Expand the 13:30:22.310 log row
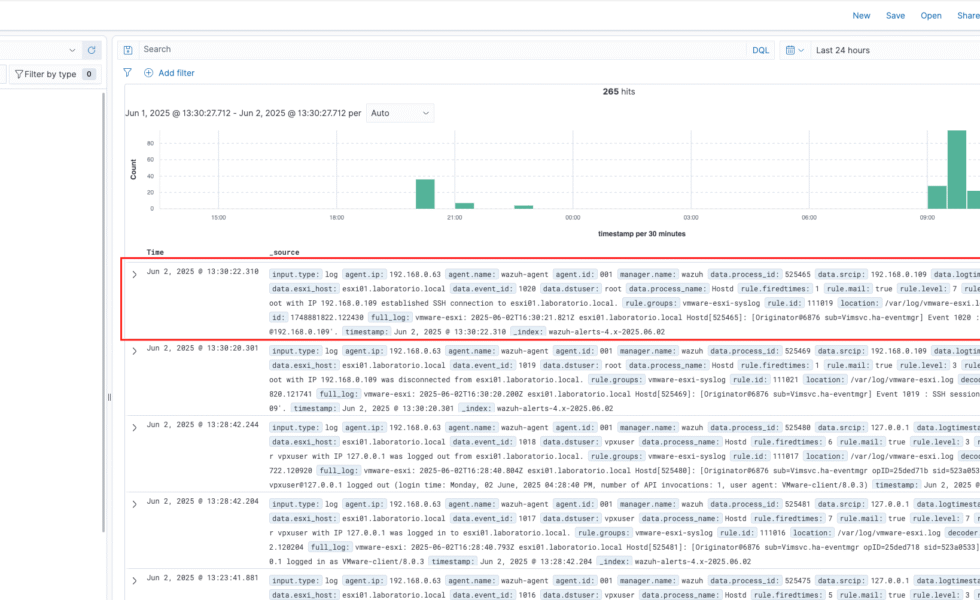This screenshot has width=980, height=600. 134,274
